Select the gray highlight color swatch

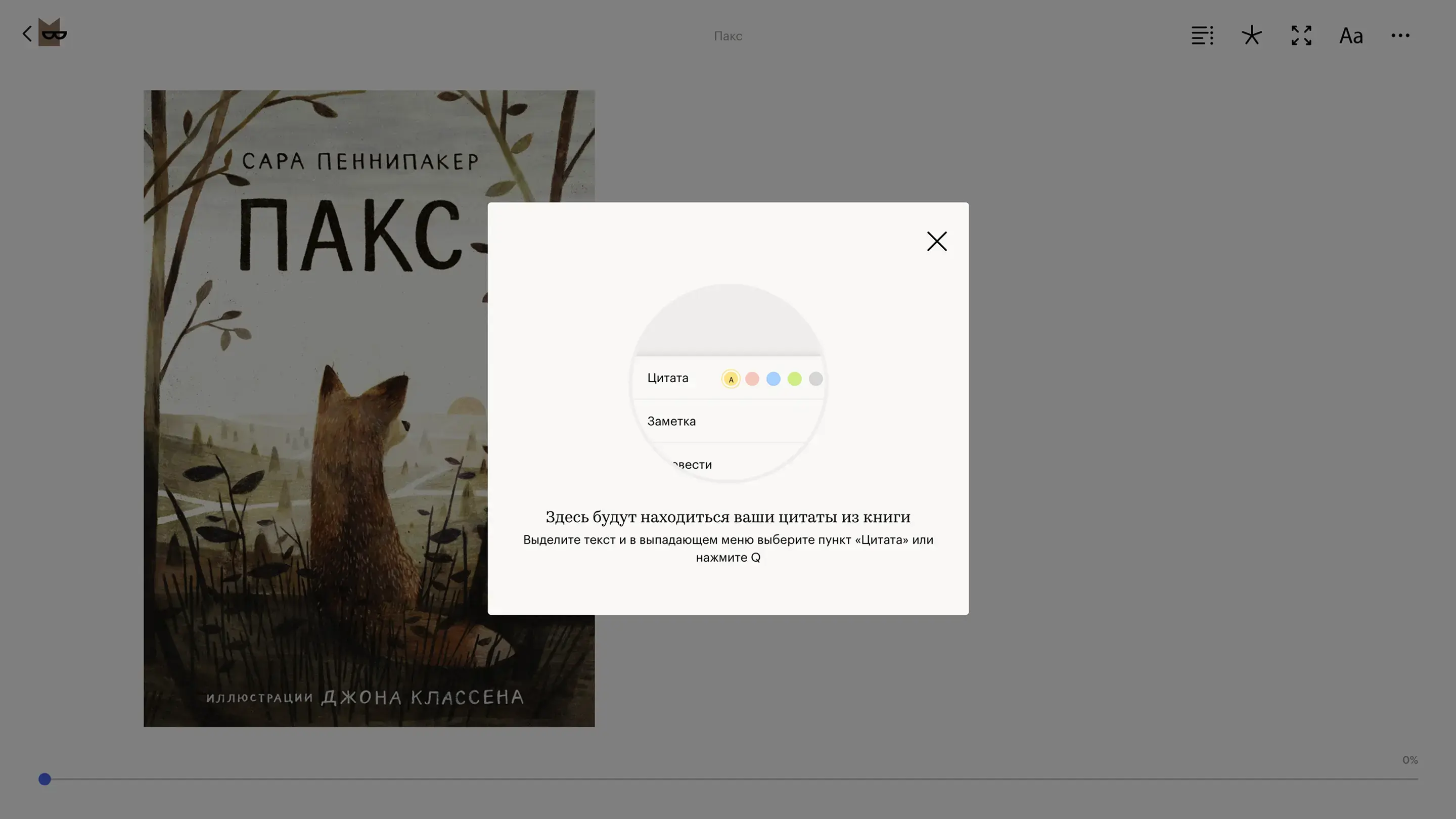click(x=815, y=379)
